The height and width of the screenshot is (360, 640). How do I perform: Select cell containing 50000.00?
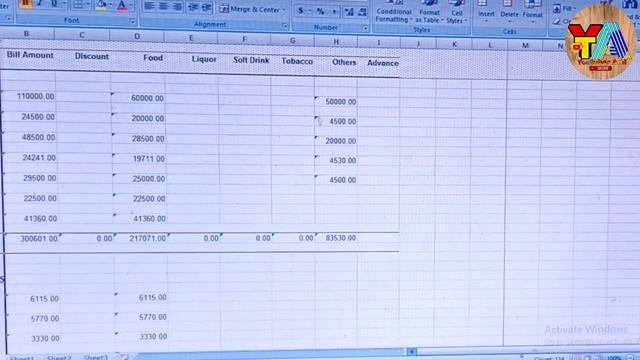[x=336, y=102]
